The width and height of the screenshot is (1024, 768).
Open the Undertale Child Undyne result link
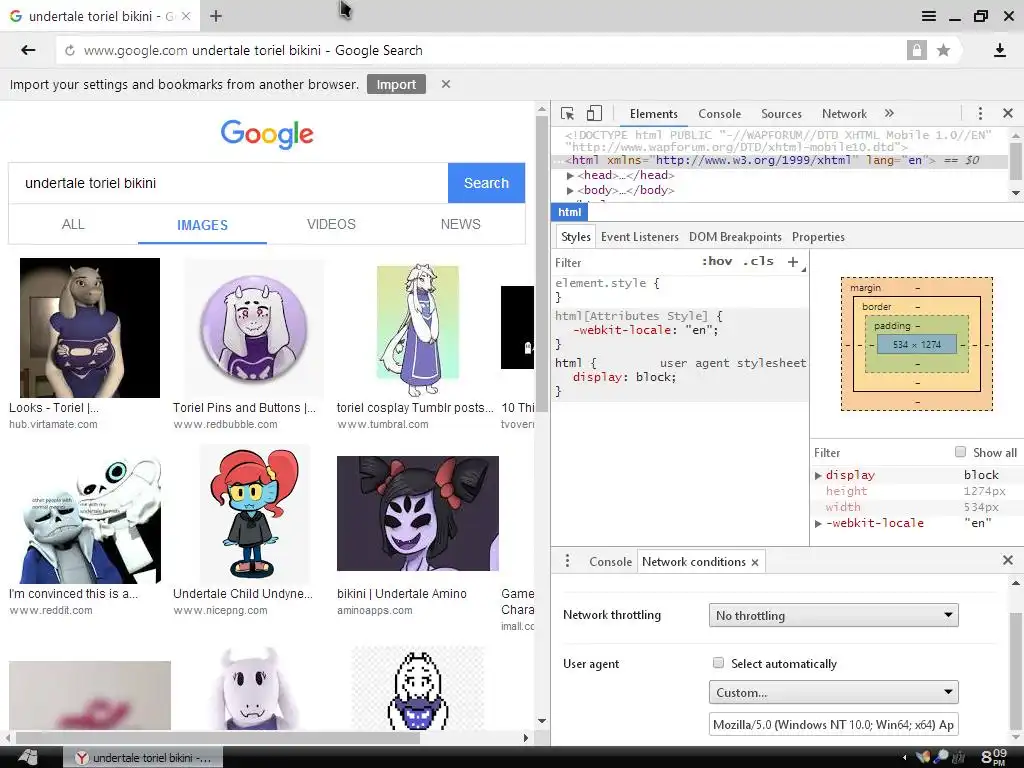coord(243,594)
